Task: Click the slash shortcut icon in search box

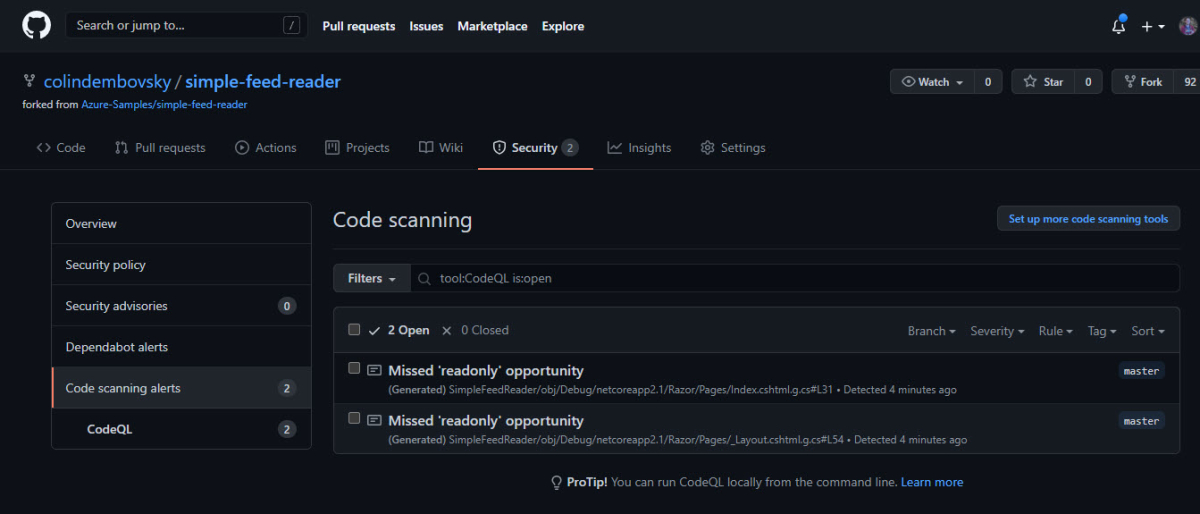Action: [291, 26]
